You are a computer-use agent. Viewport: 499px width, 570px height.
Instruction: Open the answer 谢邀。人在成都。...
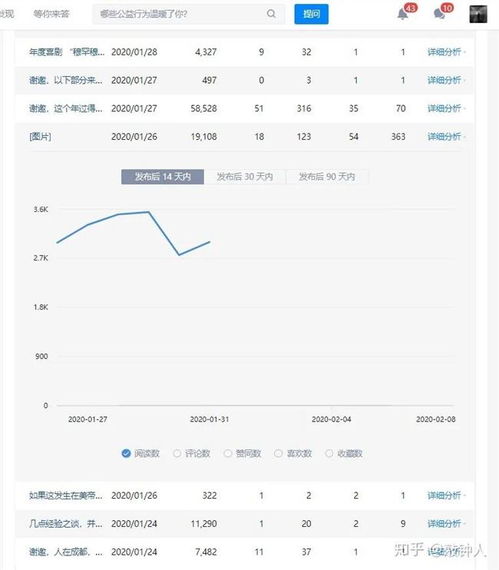[66, 552]
